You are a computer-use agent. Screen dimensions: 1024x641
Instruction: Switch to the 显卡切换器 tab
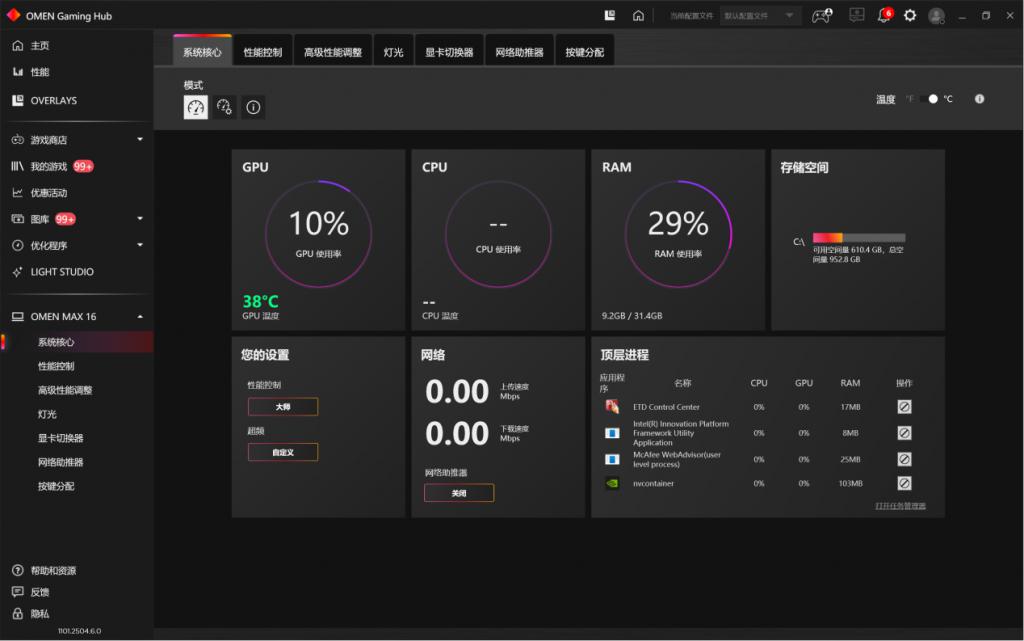[x=449, y=52]
